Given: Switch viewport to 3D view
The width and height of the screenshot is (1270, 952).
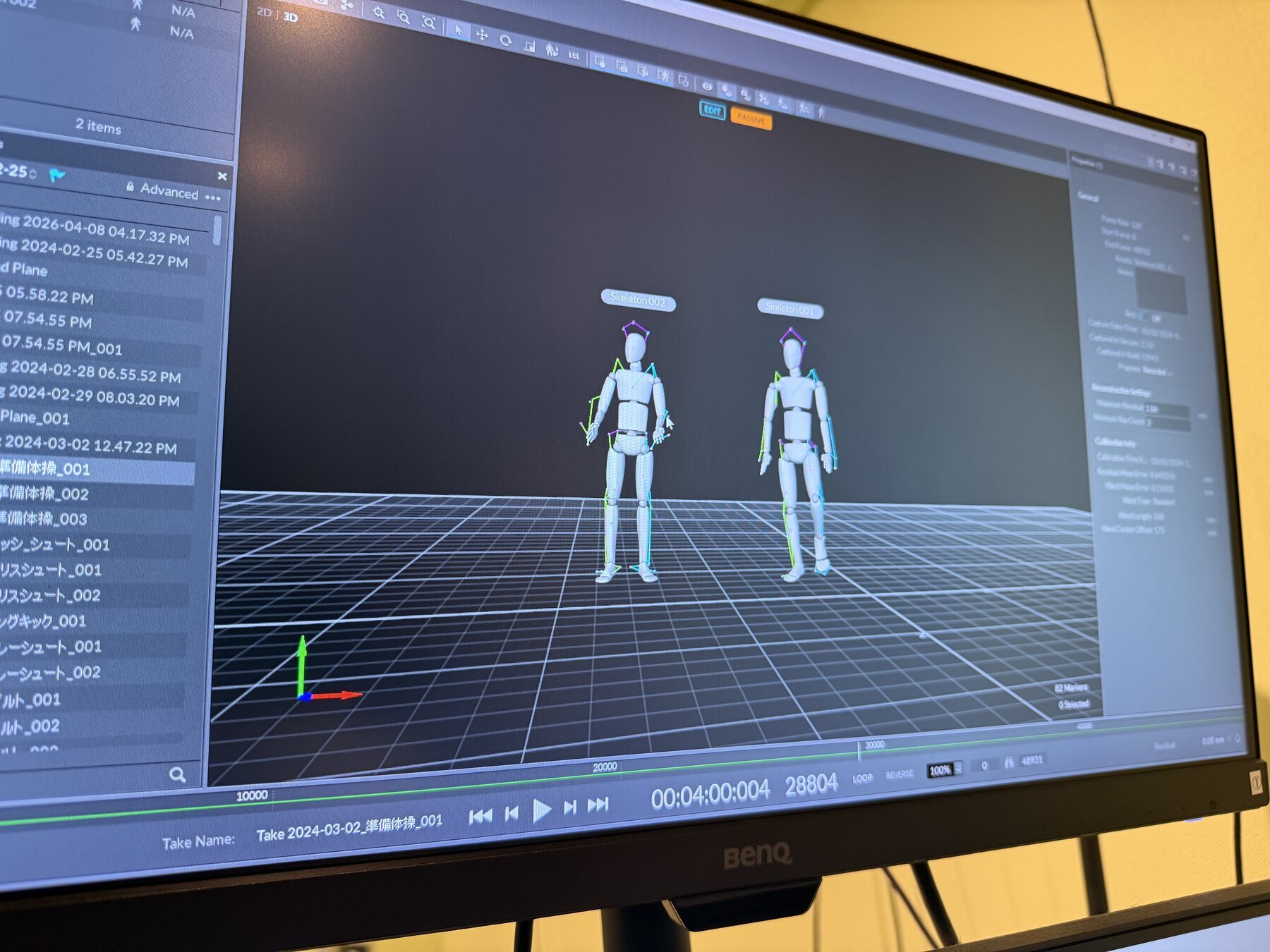Looking at the screenshot, I should pyautogui.click(x=290, y=17).
